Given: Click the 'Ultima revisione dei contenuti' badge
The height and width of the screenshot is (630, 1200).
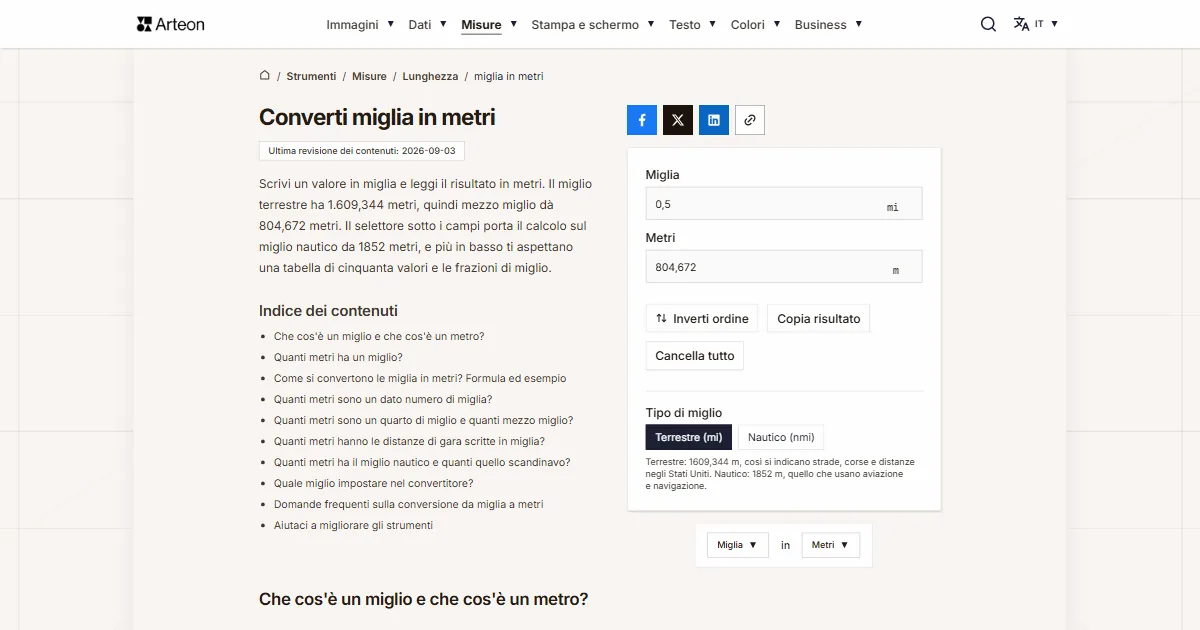Looking at the screenshot, I should tap(362, 151).
